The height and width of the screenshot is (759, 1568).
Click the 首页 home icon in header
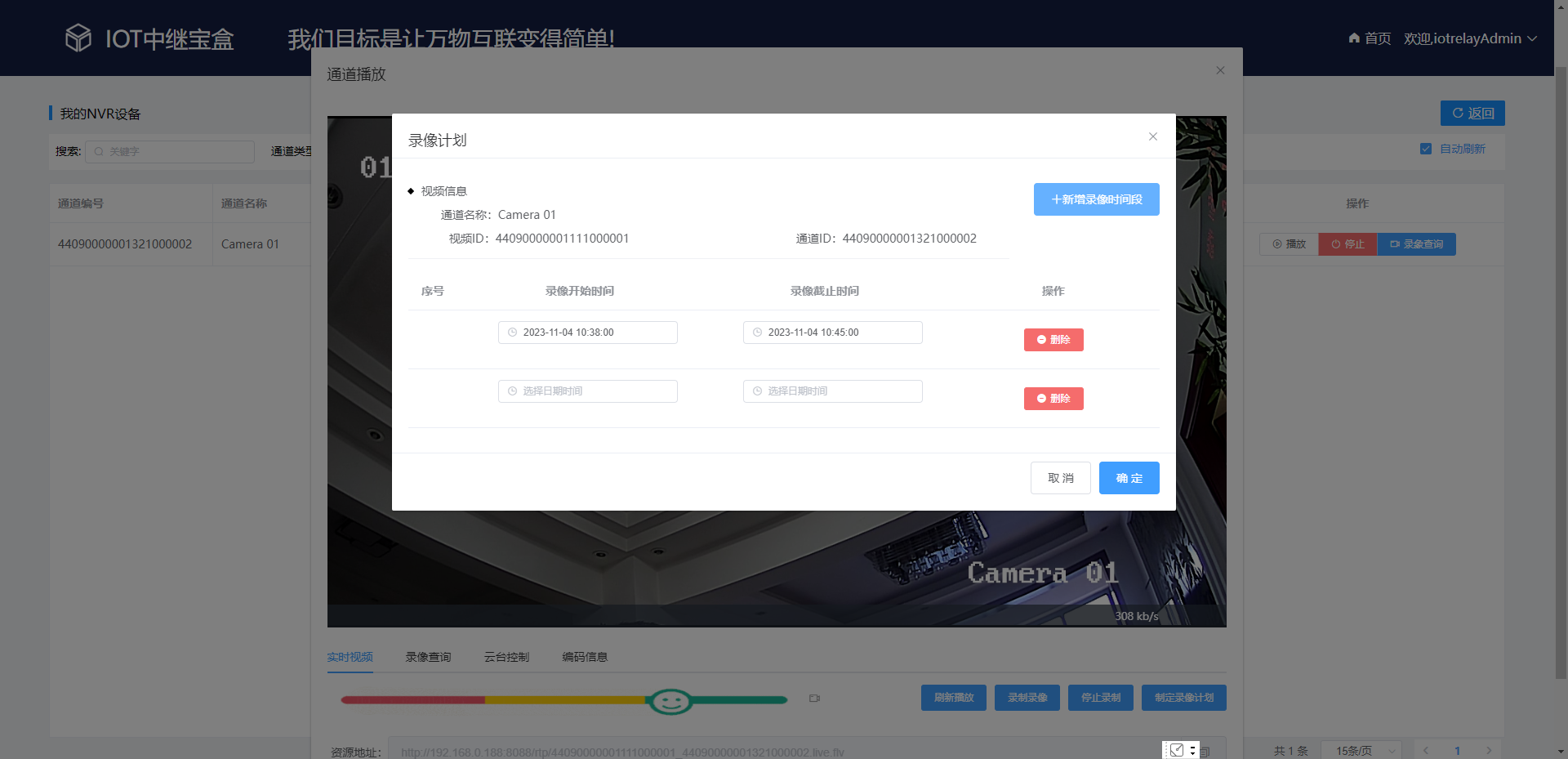1353,38
